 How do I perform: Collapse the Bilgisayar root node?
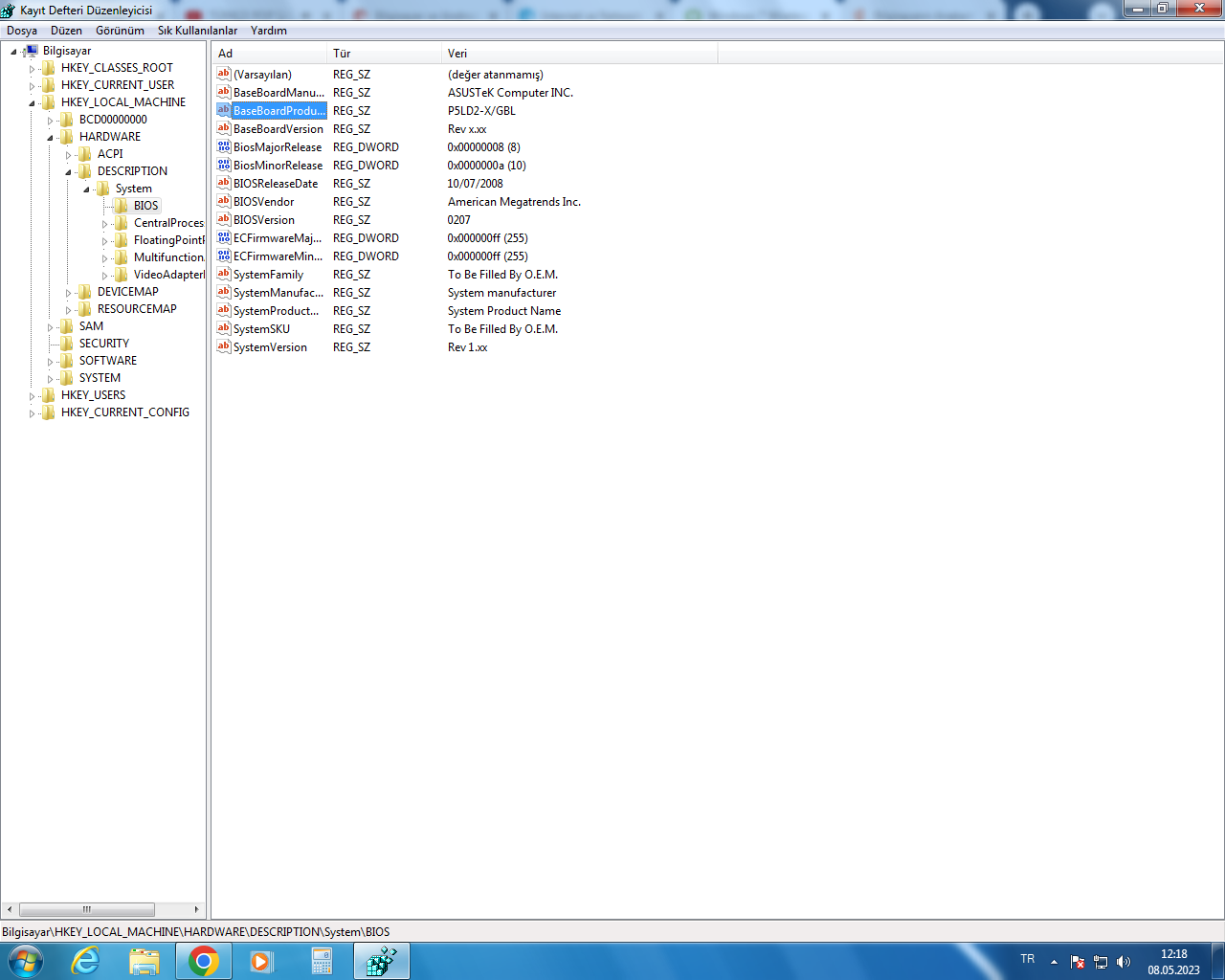coord(13,52)
